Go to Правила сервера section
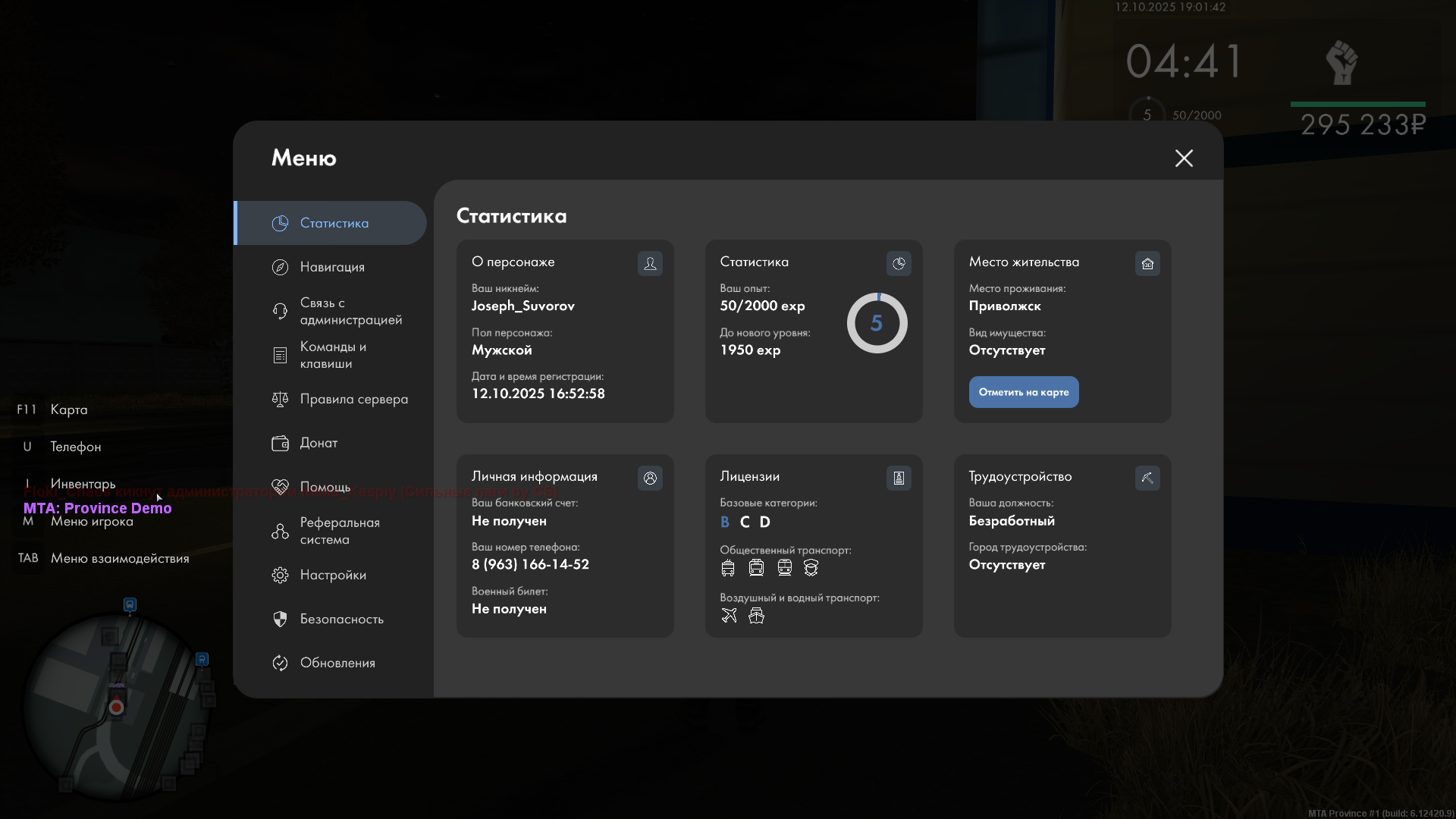The height and width of the screenshot is (819, 1456). [x=353, y=399]
